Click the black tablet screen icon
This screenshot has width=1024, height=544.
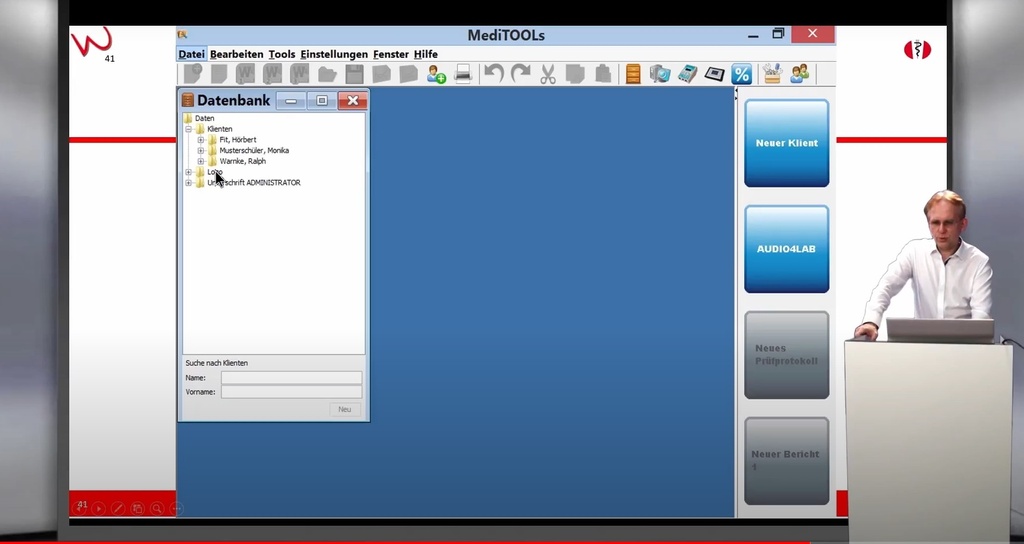714,74
